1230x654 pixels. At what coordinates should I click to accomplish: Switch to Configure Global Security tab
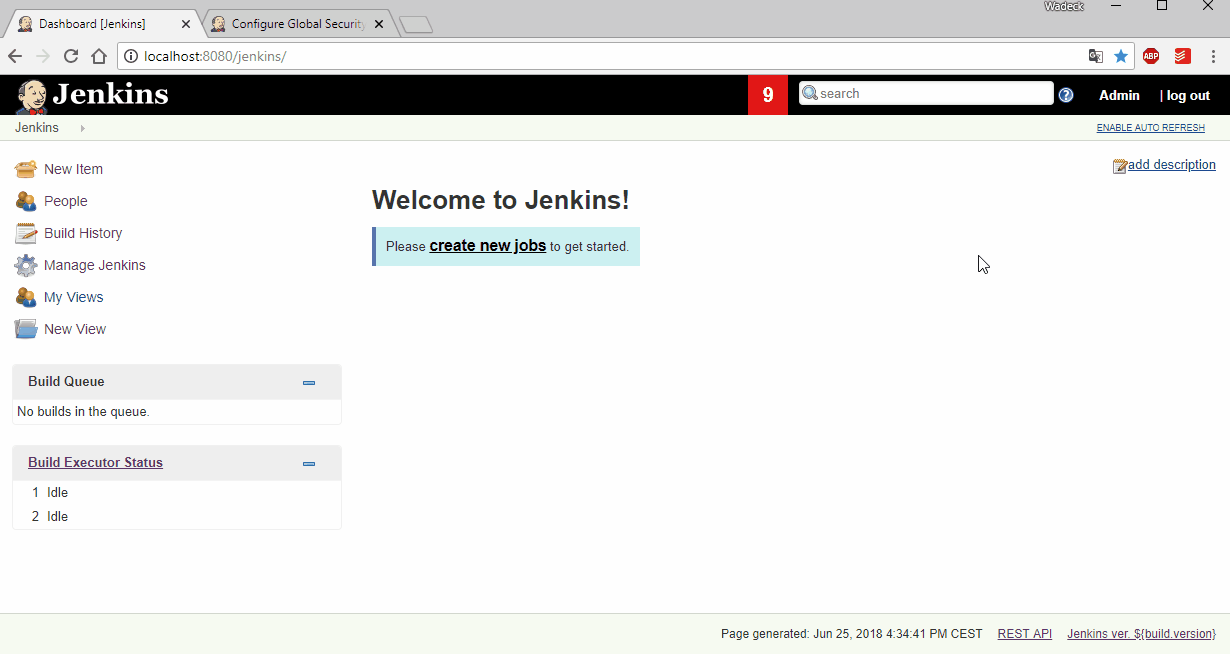coord(297,24)
